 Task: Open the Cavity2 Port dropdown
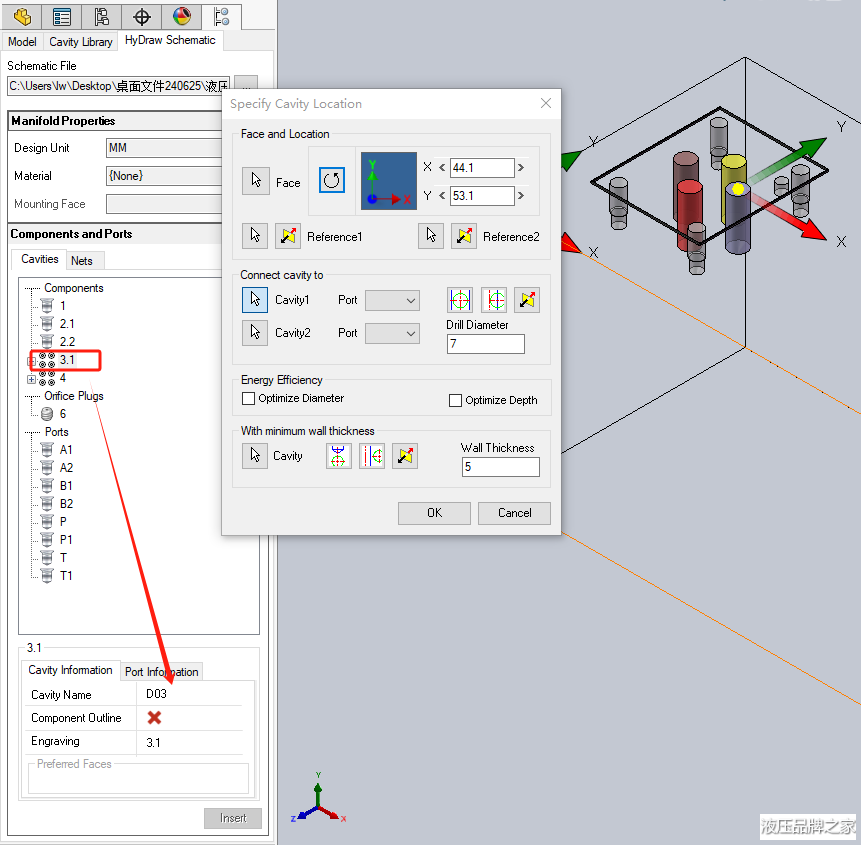pos(392,333)
